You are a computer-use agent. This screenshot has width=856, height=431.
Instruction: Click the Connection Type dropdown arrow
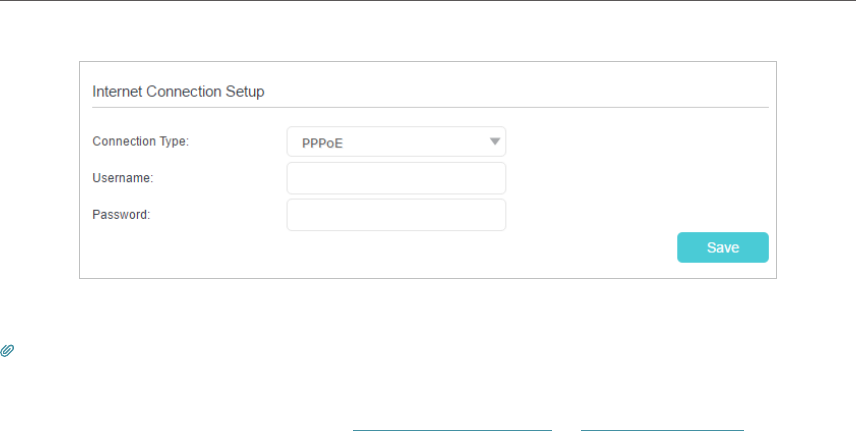click(x=494, y=141)
